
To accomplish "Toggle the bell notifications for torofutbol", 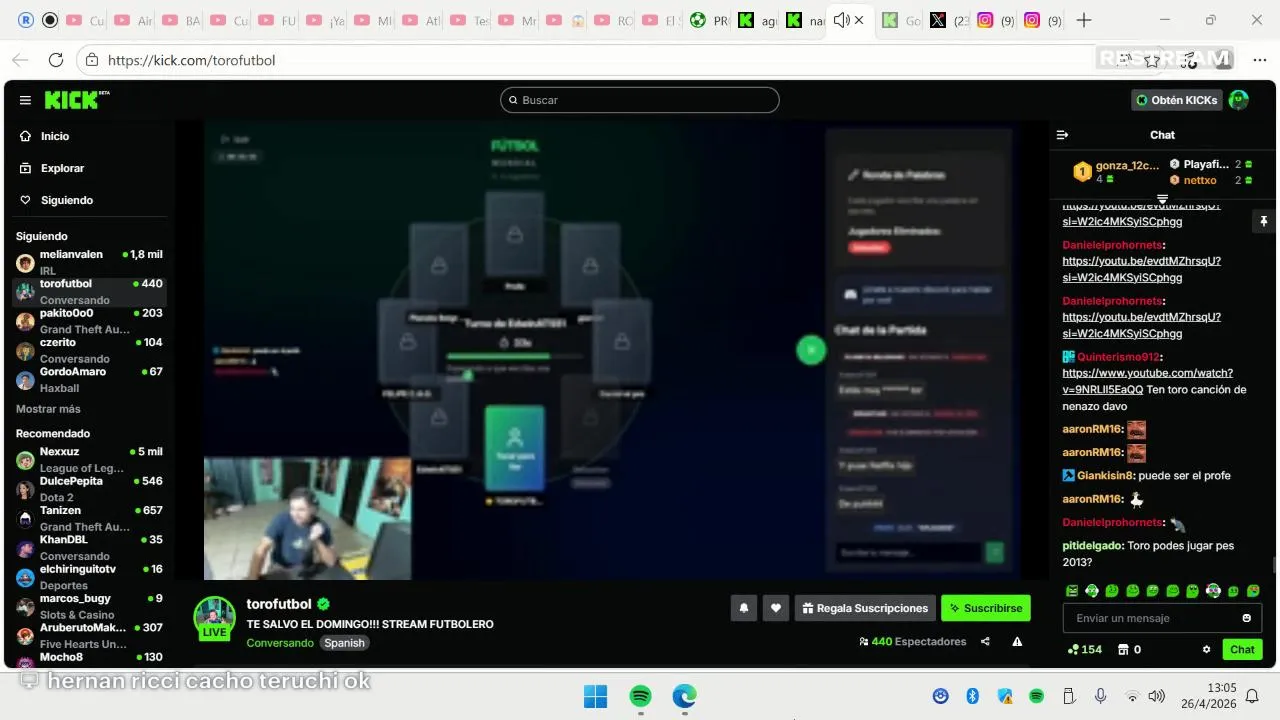I will [x=743, y=608].
